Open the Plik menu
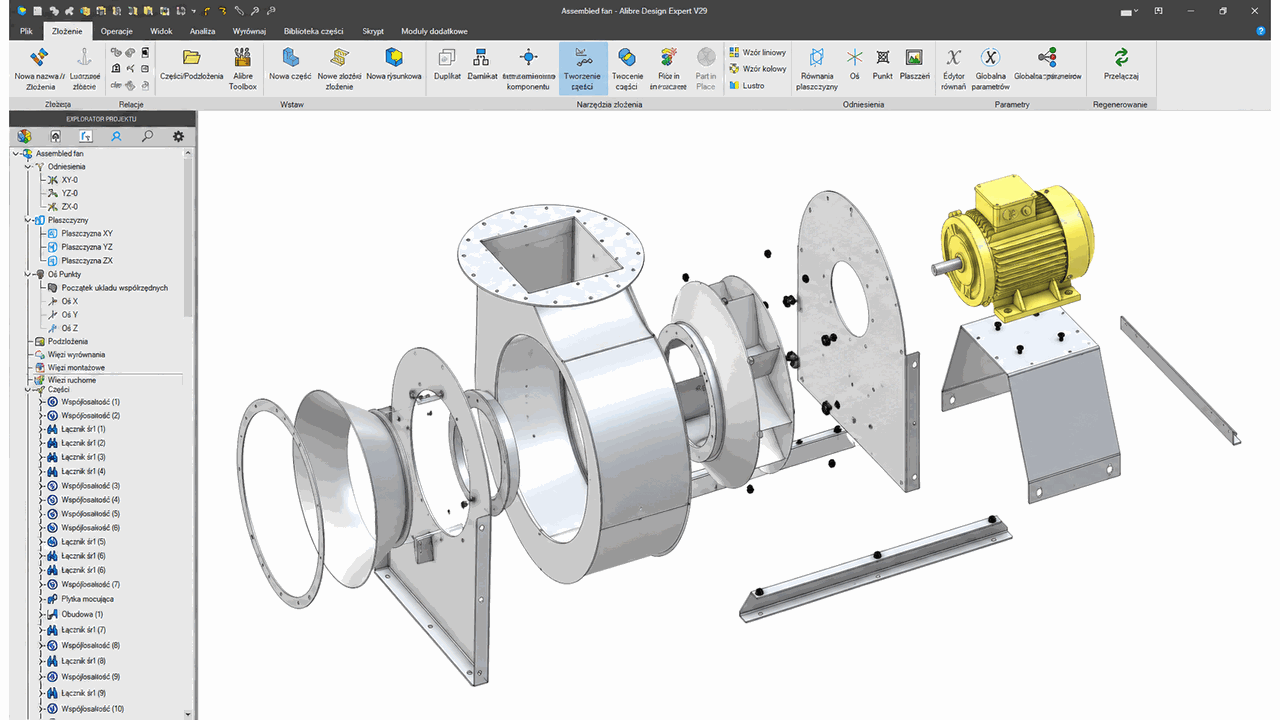Viewport: 1280px width, 720px height. (x=27, y=31)
